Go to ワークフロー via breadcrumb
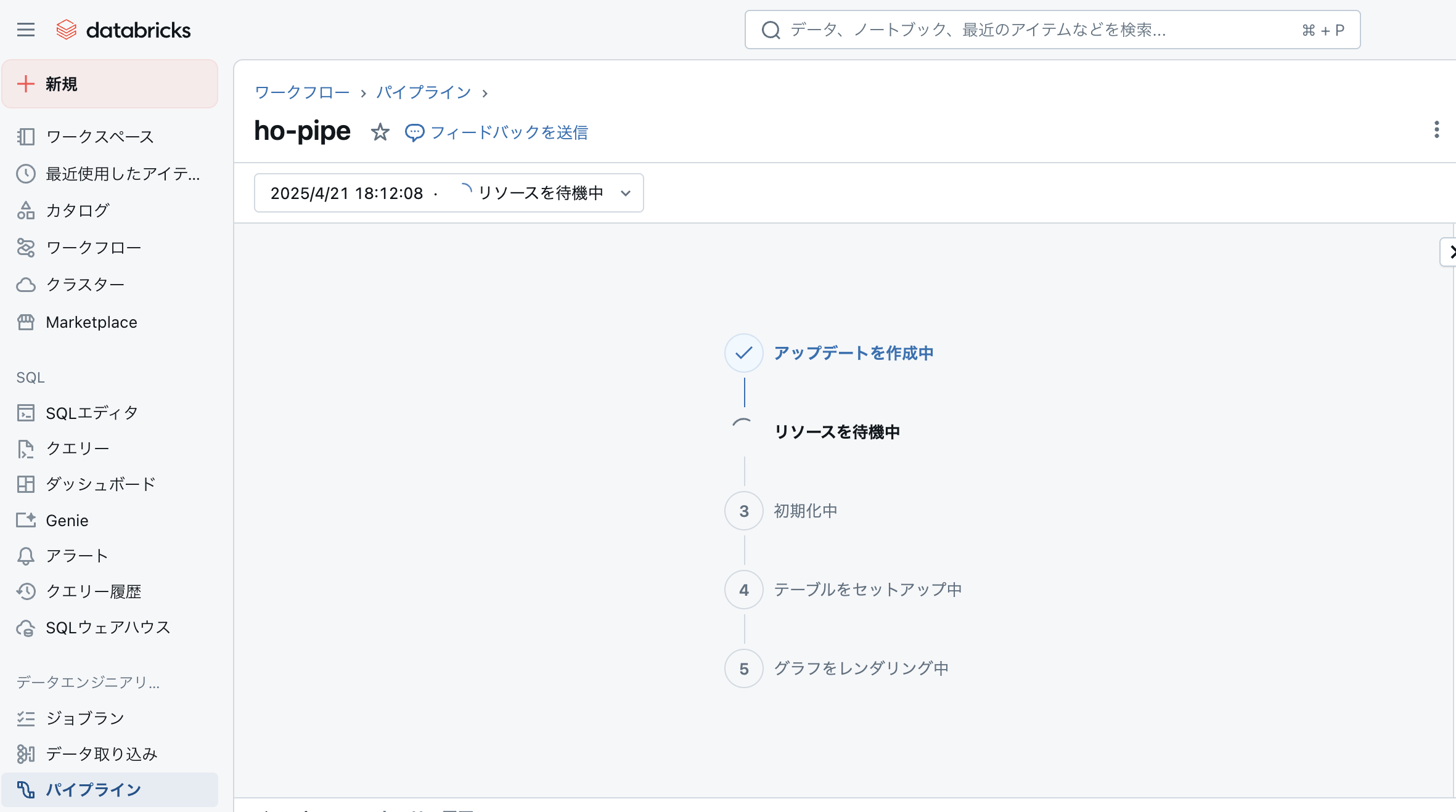 click(302, 92)
